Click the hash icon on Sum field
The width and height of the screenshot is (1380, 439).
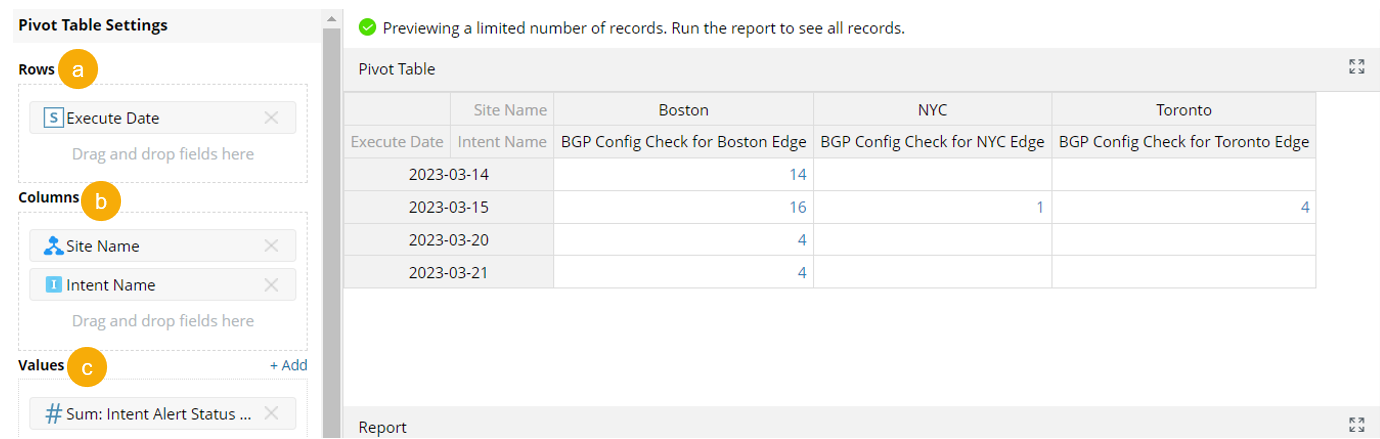click(54, 414)
